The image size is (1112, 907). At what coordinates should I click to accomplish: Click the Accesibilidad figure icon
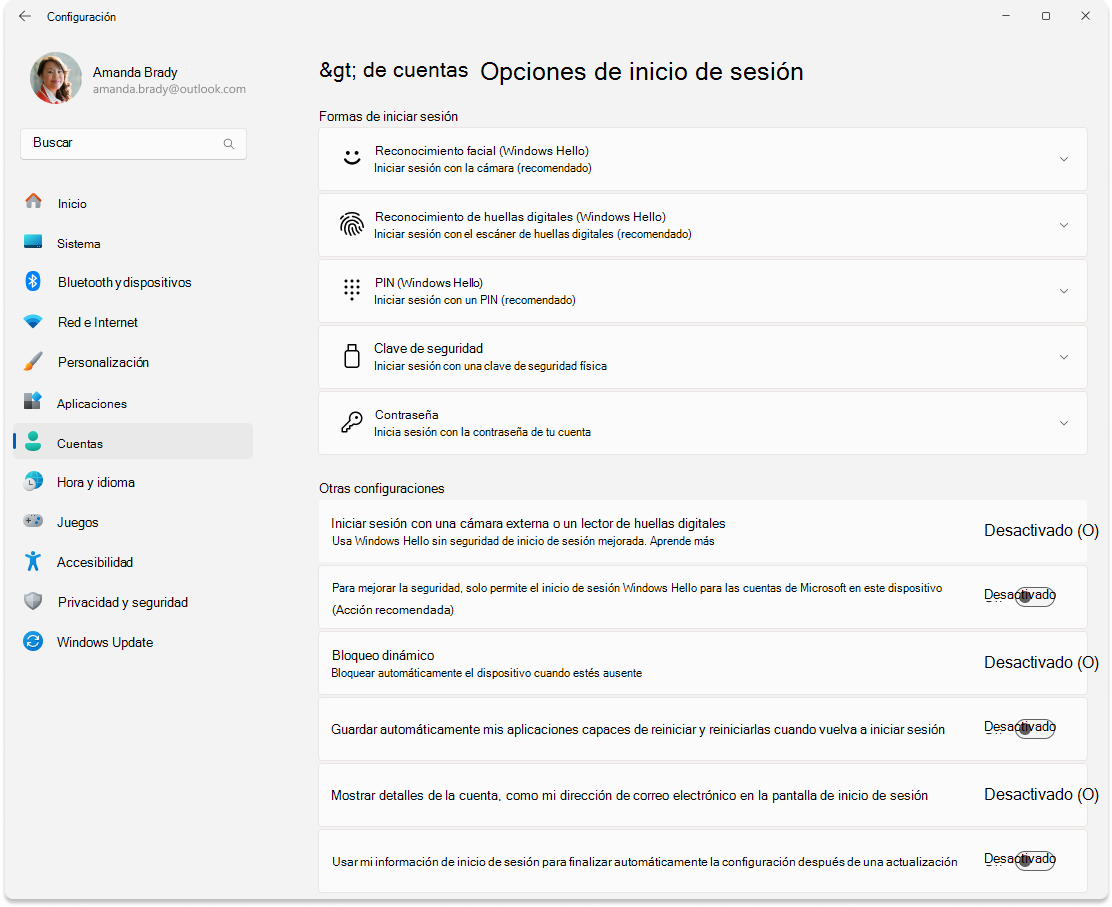[x=33, y=562]
